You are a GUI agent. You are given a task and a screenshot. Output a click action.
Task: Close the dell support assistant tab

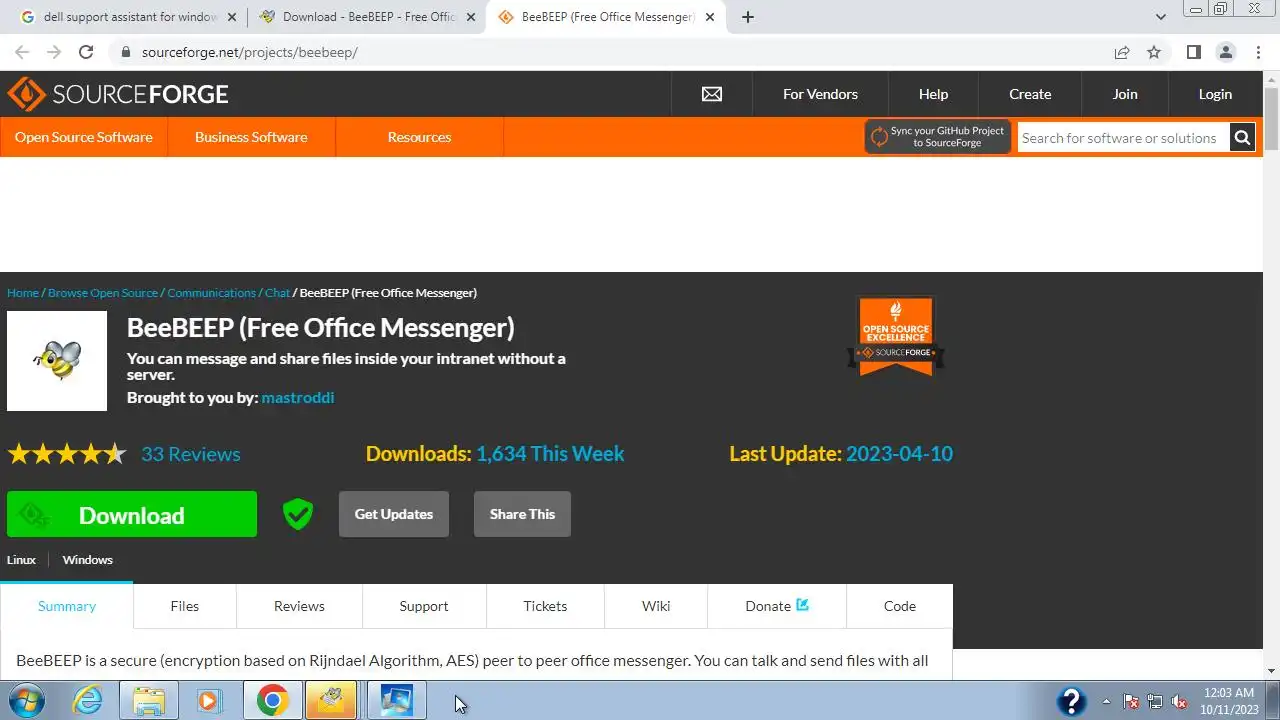(x=232, y=17)
